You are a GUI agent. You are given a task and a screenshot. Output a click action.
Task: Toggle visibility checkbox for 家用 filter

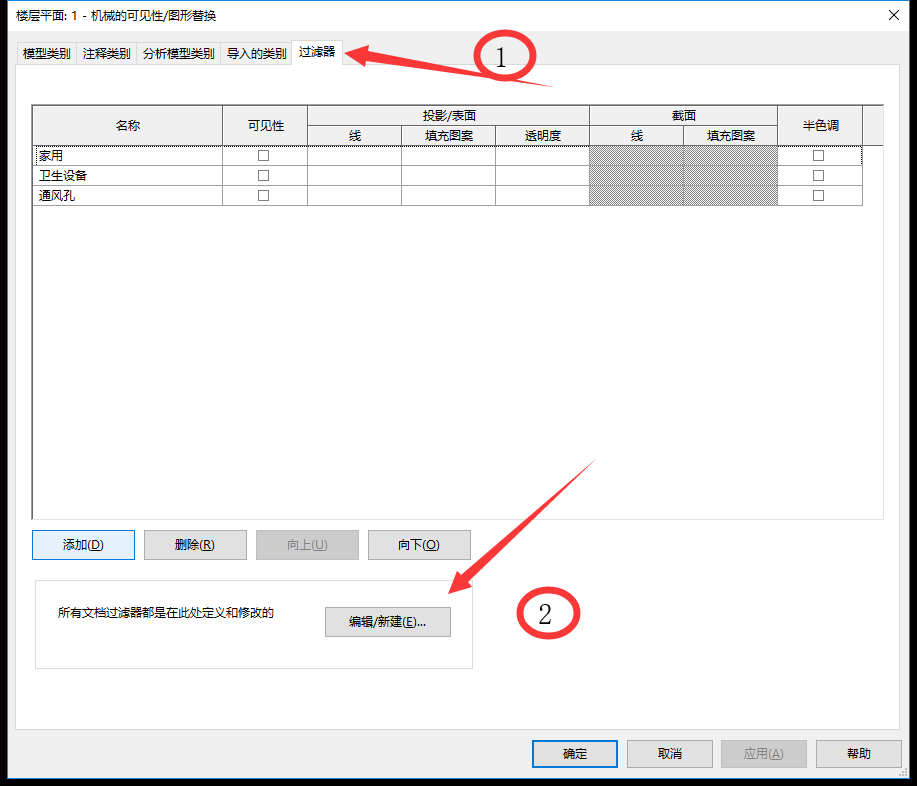(264, 156)
